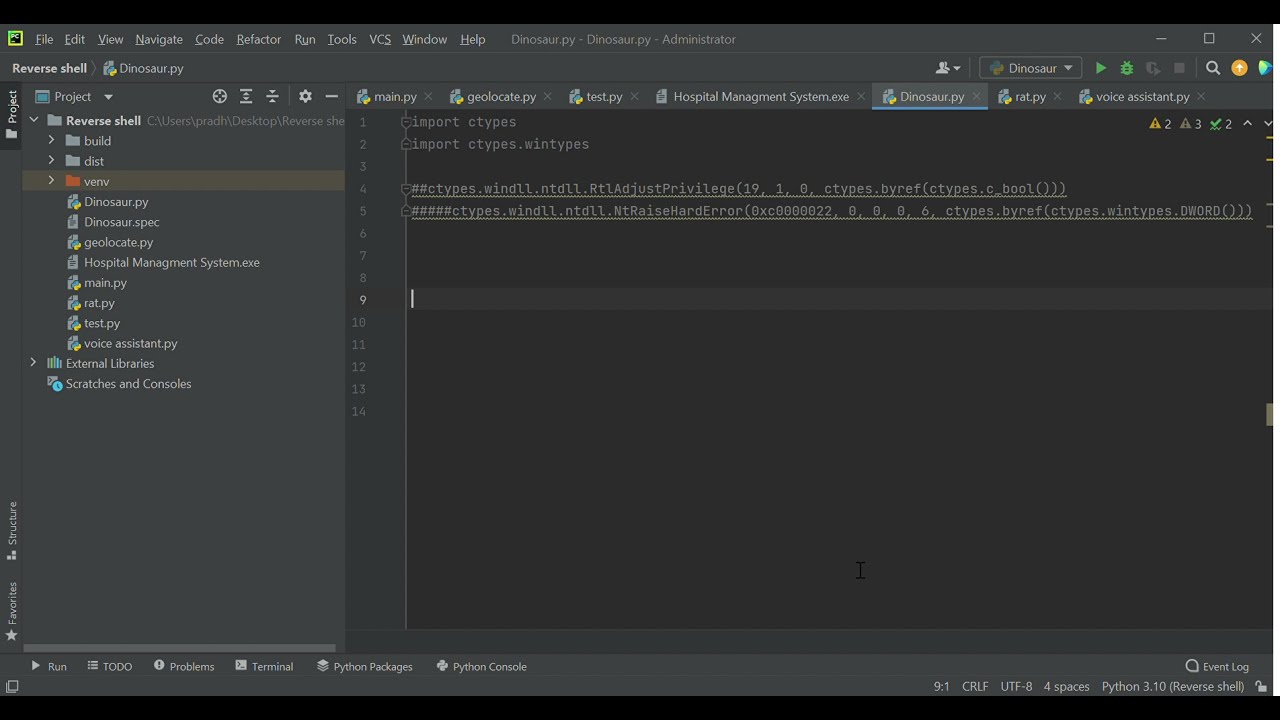Viewport: 1280px width, 720px height.
Task: Close Hospital Managment System.exe tab
Action: pyautogui.click(x=861, y=96)
